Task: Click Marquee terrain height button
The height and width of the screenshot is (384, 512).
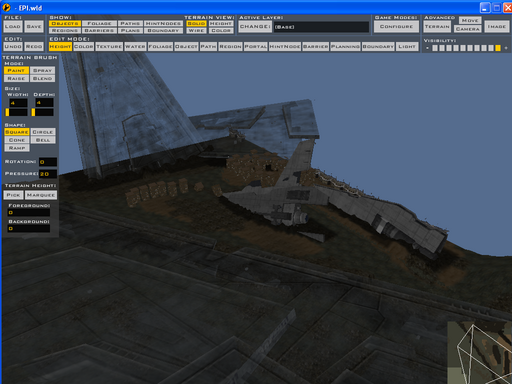Action: point(41,195)
